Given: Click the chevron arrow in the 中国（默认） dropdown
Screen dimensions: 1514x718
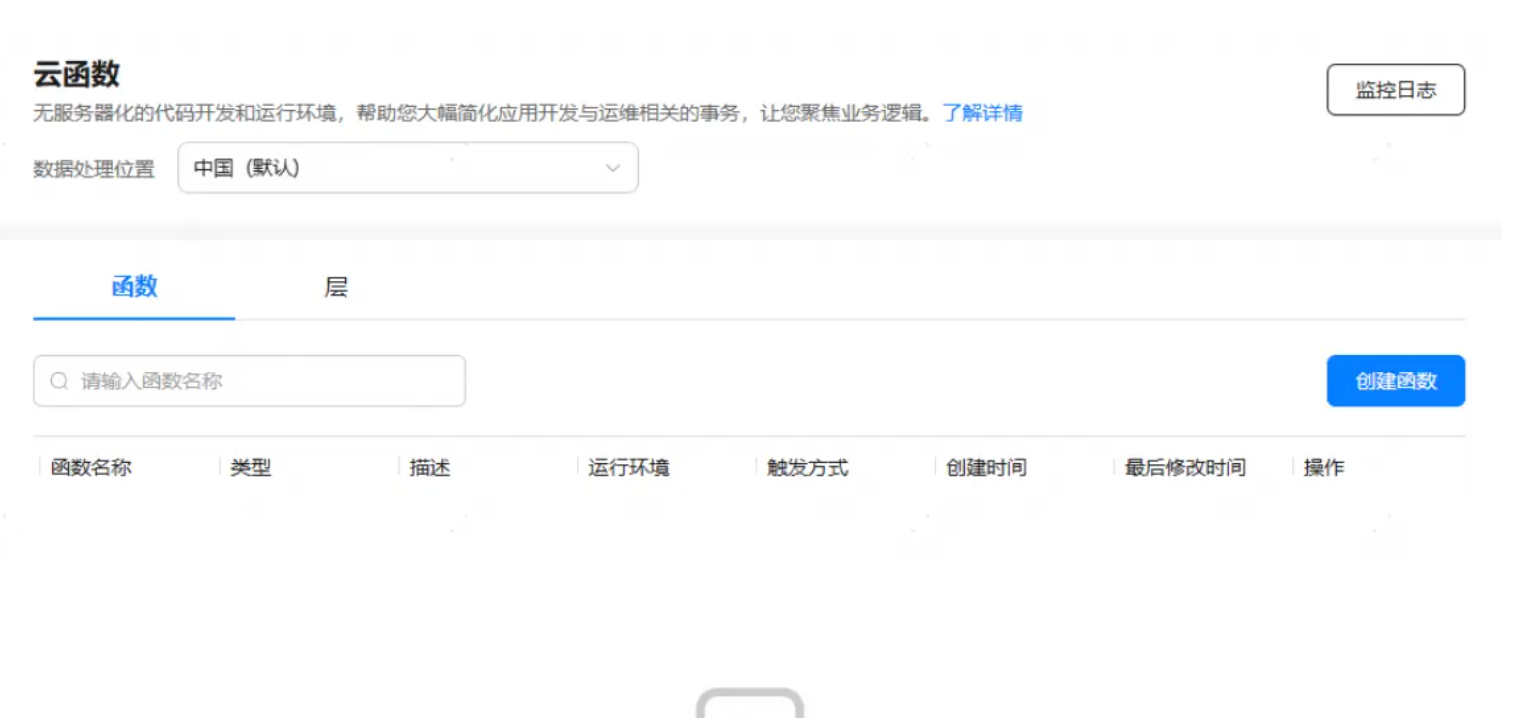Looking at the screenshot, I should [x=613, y=168].
